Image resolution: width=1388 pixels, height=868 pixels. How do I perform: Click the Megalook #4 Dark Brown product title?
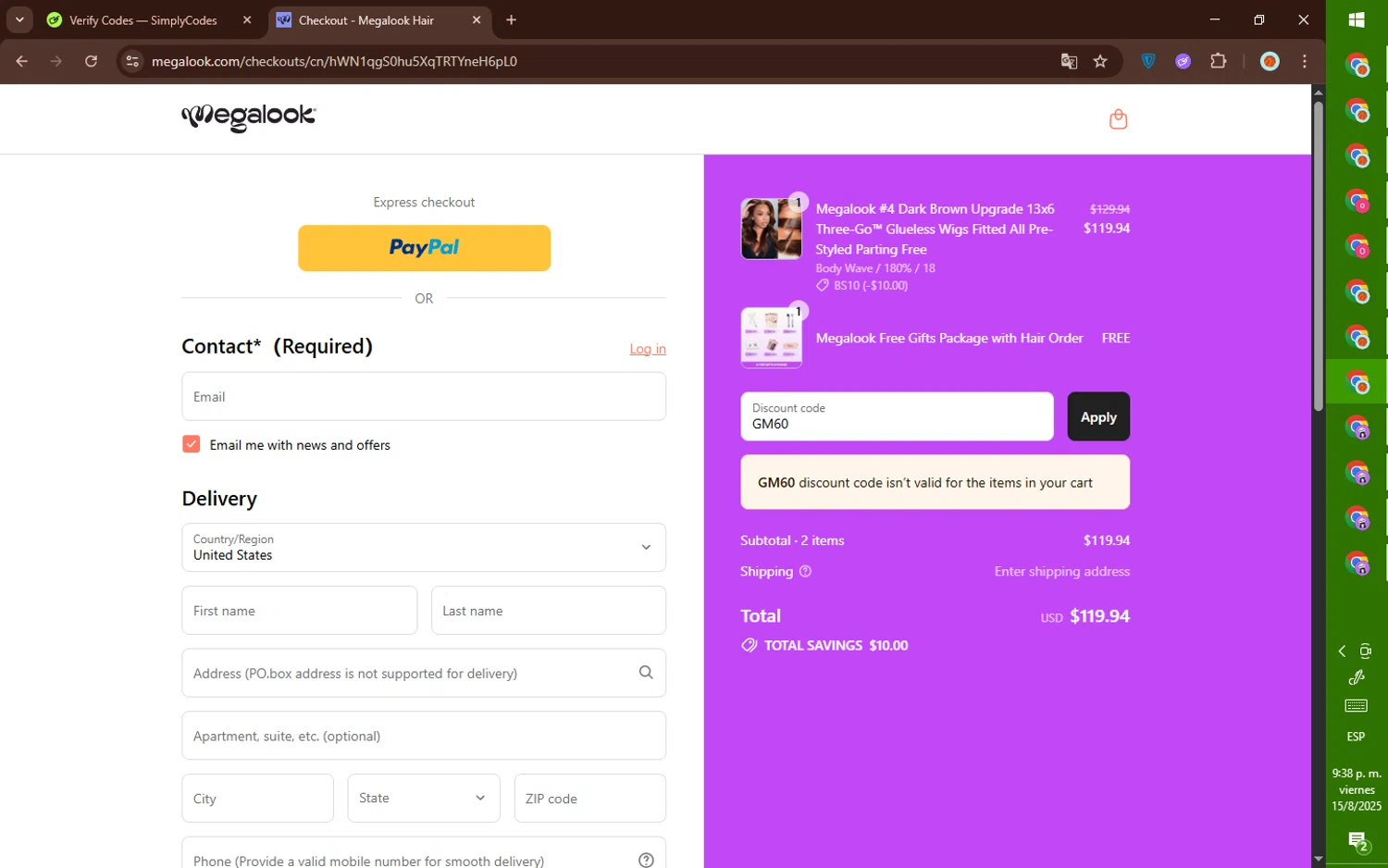coord(936,229)
